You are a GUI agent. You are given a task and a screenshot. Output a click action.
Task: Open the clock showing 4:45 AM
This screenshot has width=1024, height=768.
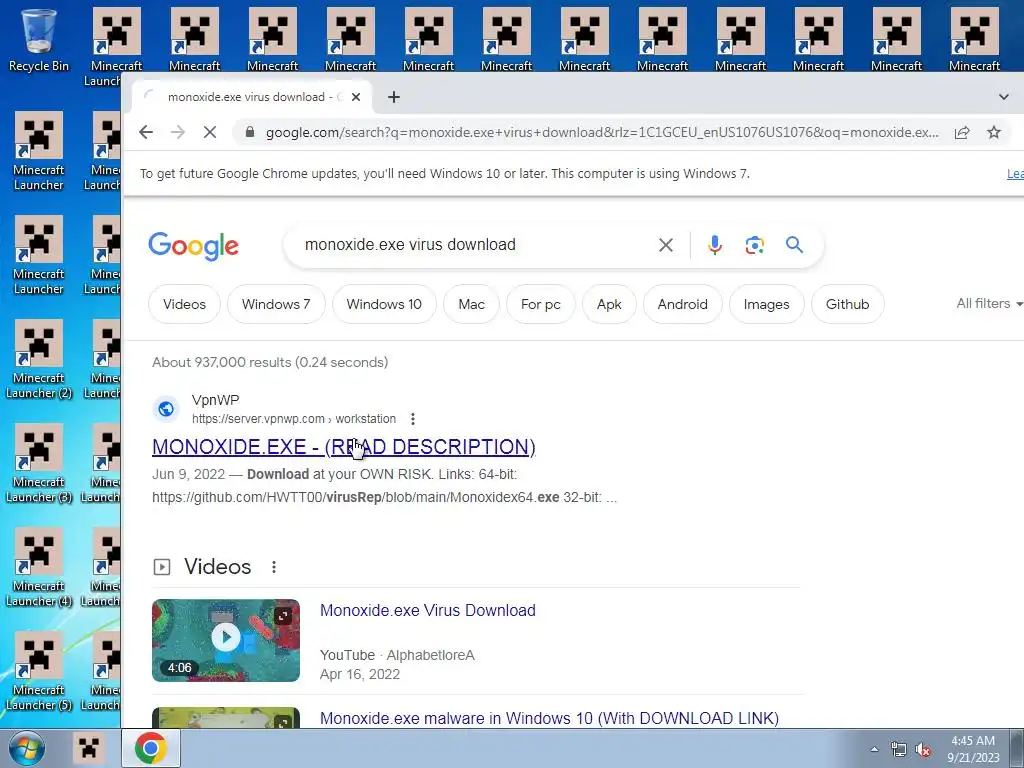[x=973, y=749]
